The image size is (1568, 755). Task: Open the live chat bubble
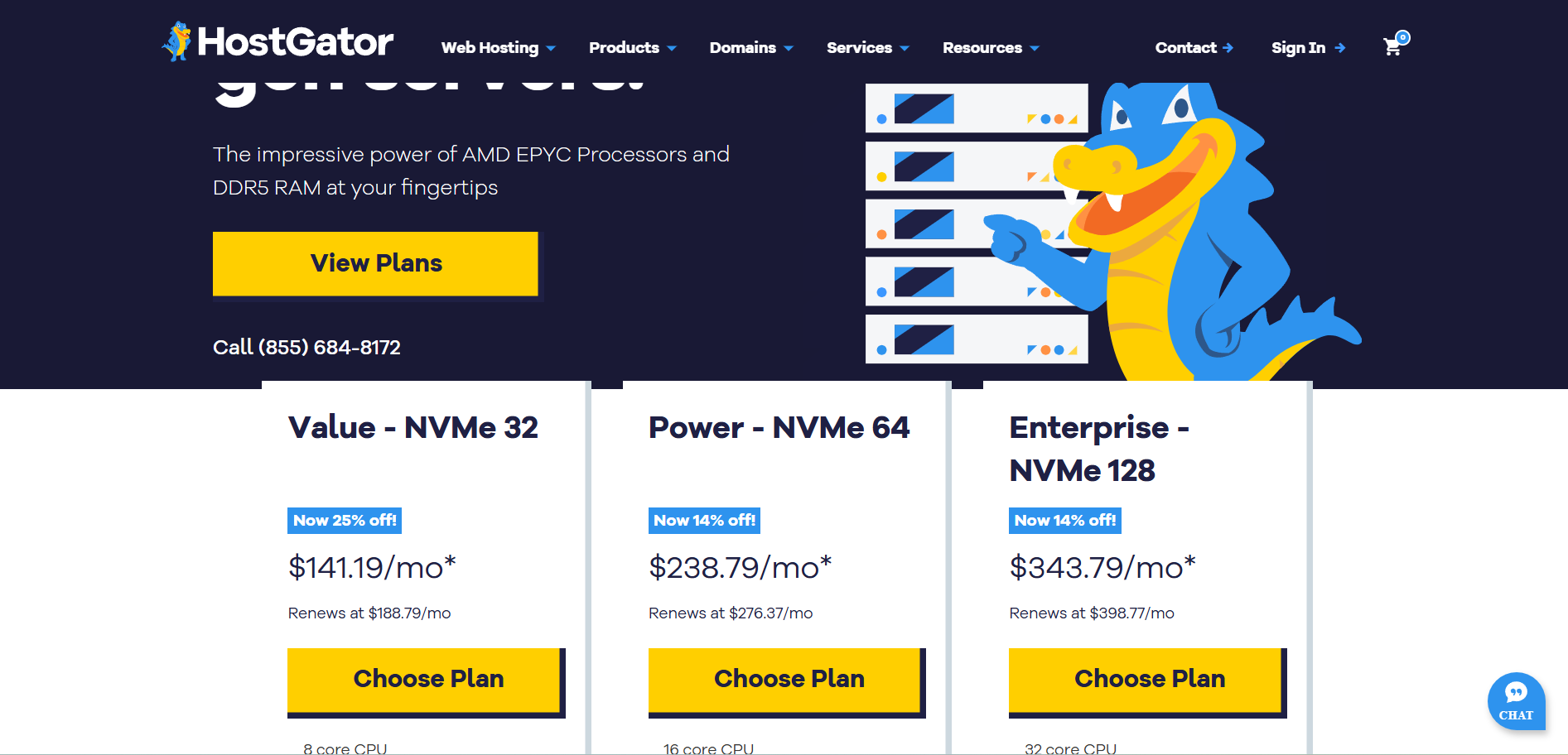(1516, 700)
